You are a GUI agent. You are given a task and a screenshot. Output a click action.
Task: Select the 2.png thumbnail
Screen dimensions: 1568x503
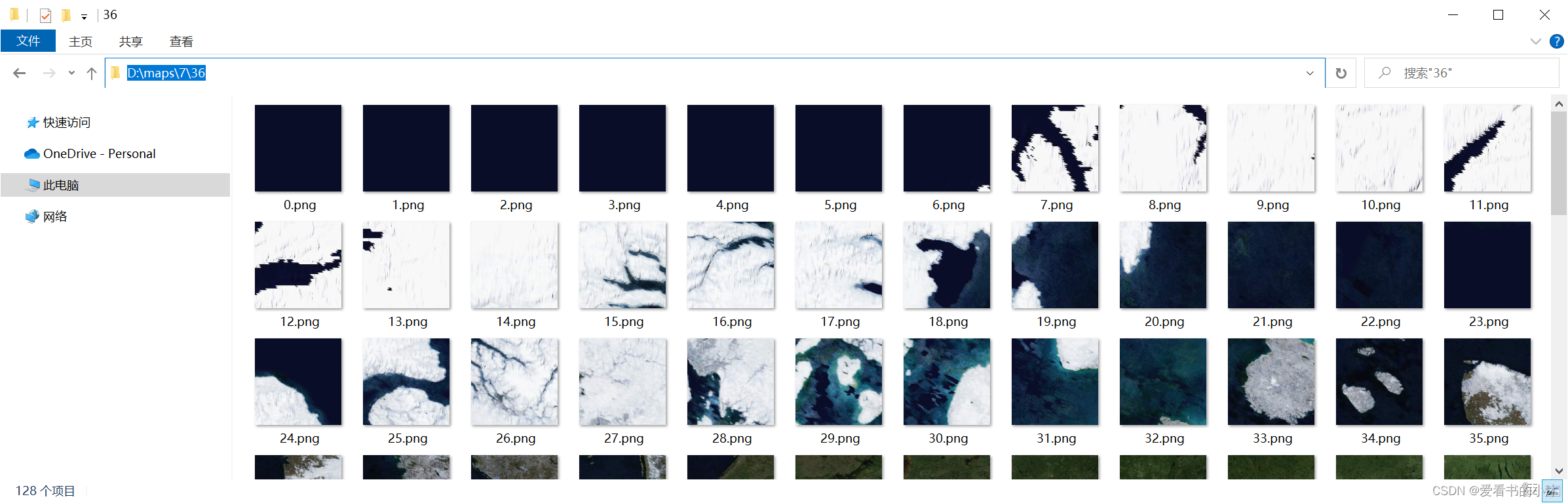click(514, 148)
